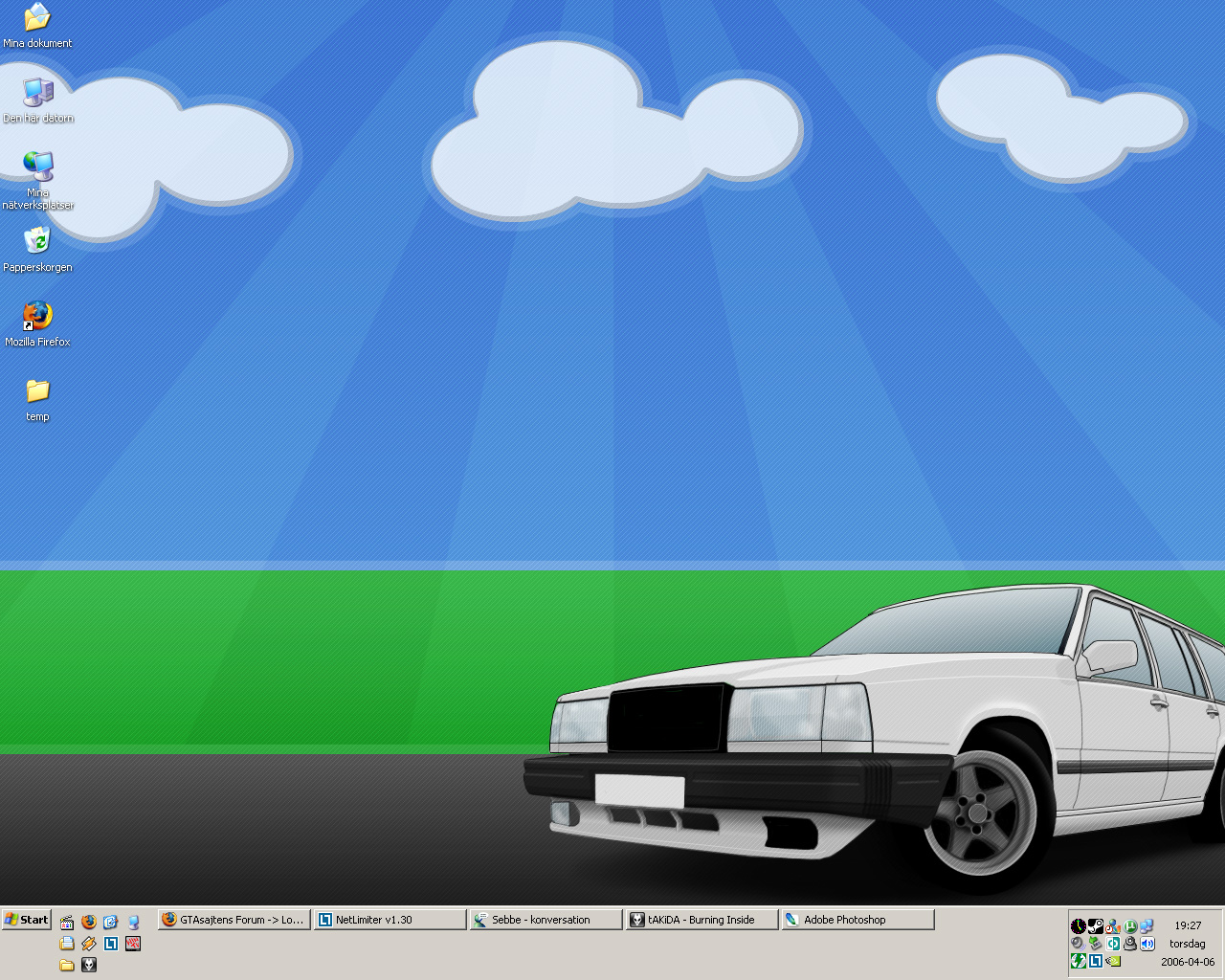Image resolution: width=1225 pixels, height=980 pixels.
Task: Open MSN Messenger tray icon
Action: 1113,926
